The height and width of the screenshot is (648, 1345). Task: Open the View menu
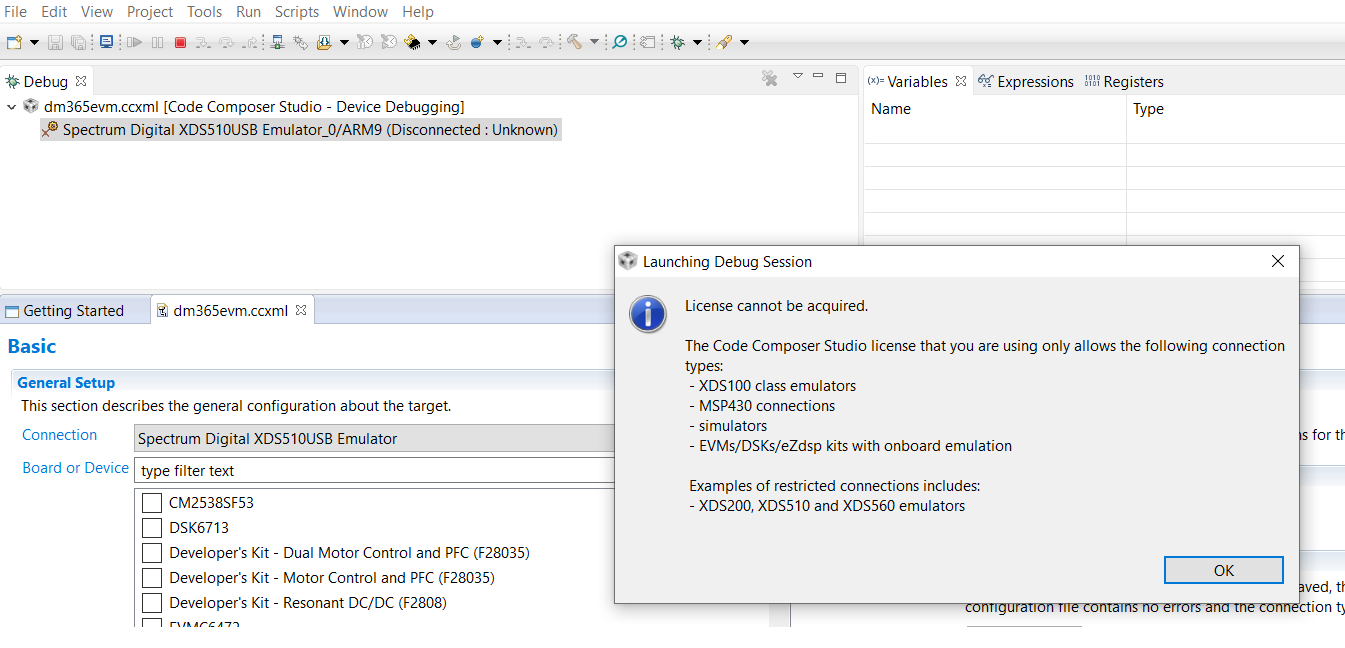[97, 12]
